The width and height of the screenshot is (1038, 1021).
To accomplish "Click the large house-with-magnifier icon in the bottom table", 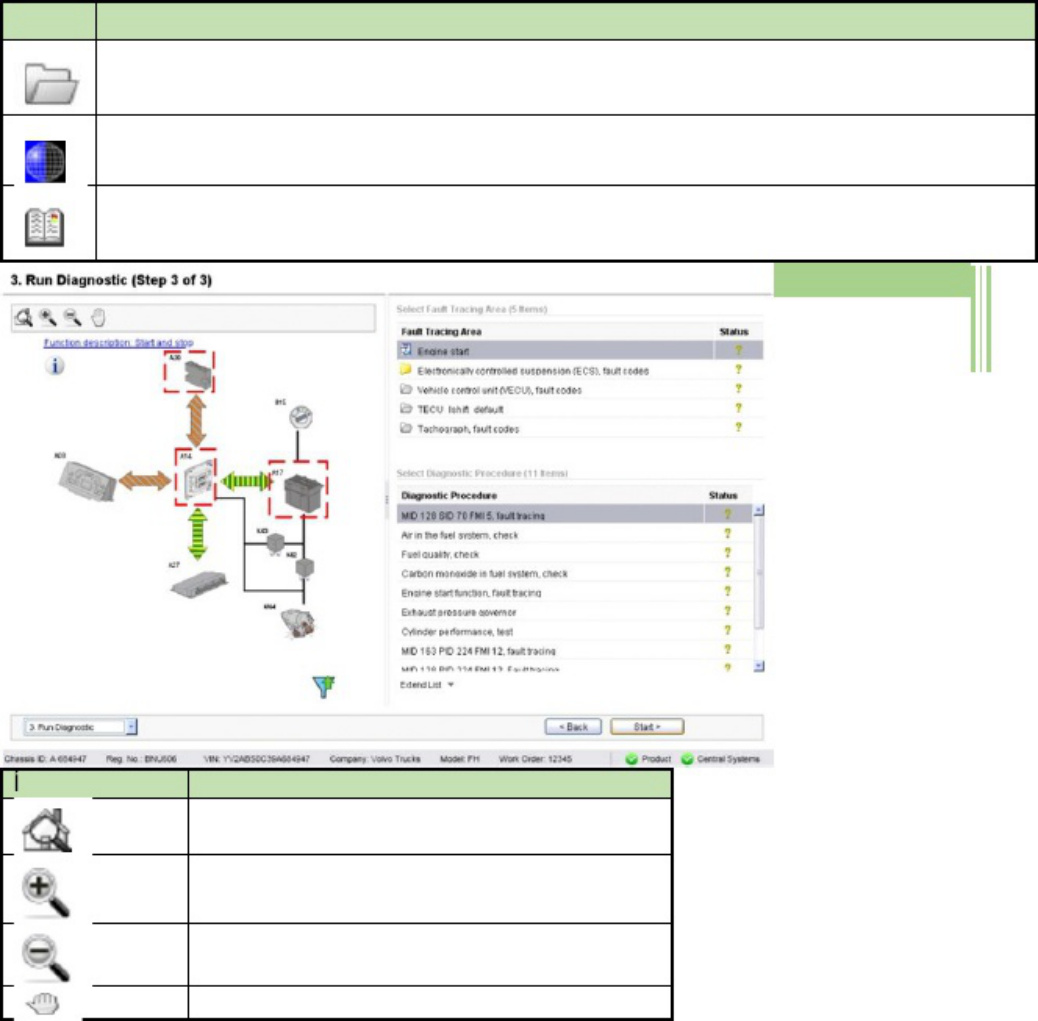I will [x=46, y=830].
